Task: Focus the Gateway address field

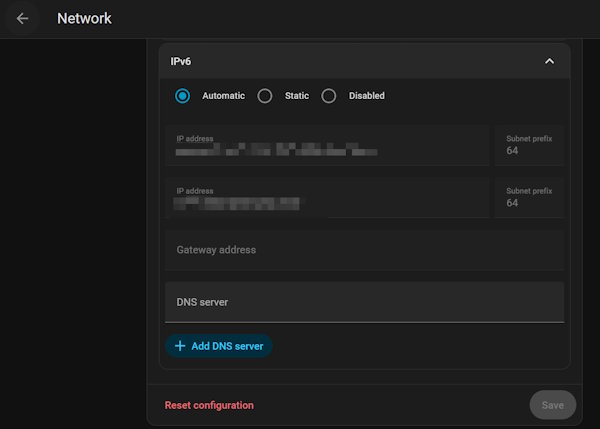Action: click(364, 250)
